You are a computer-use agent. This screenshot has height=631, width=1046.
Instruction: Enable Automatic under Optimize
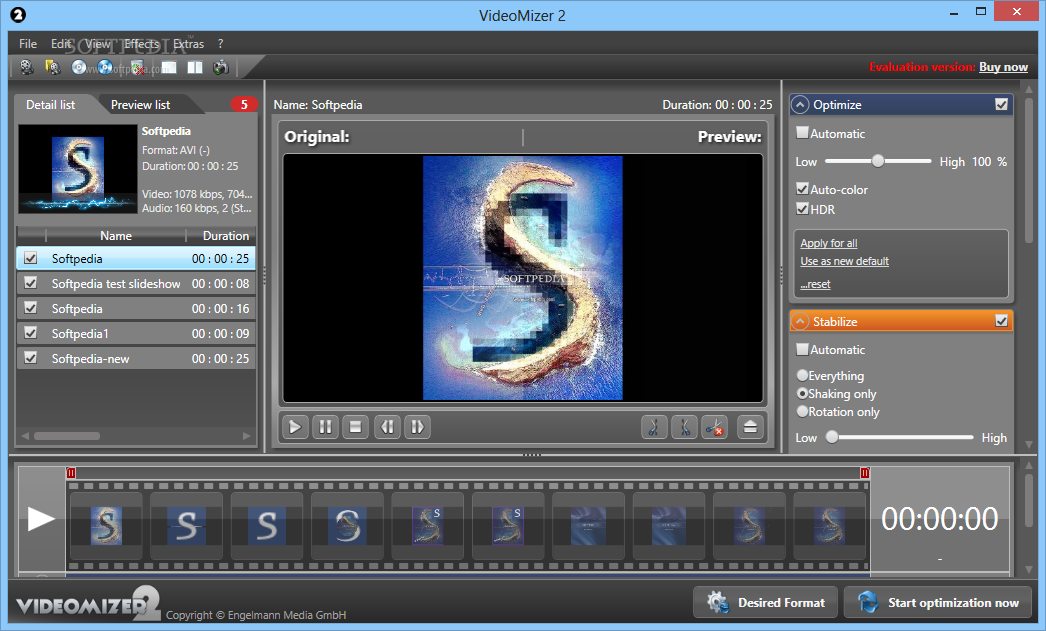tap(803, 133)
